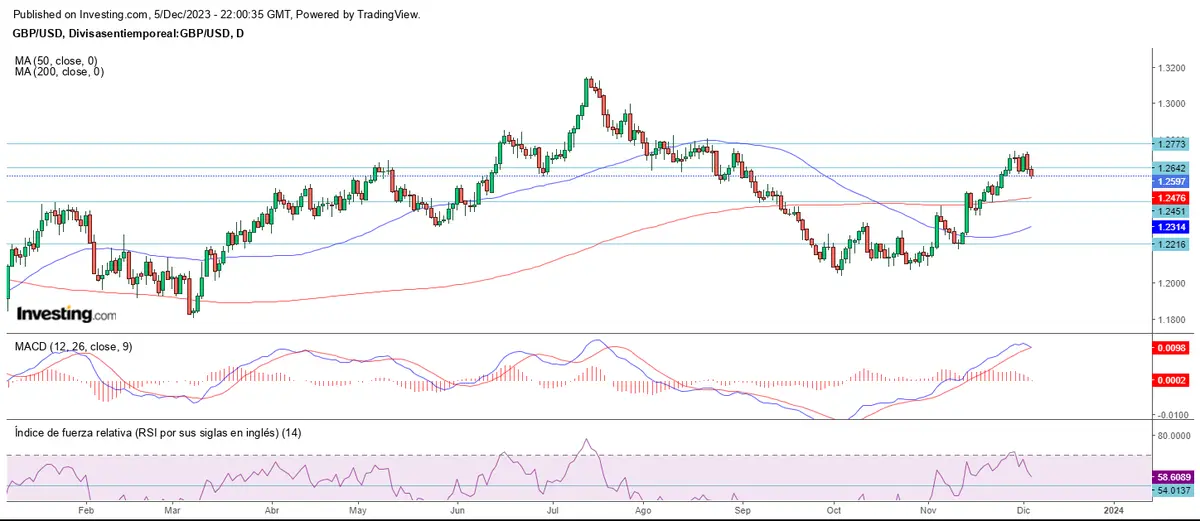This screenshot has width=1200, height=521.
Task: Click the red 0.0098 MACD value tag
Action: (1169, 348)
